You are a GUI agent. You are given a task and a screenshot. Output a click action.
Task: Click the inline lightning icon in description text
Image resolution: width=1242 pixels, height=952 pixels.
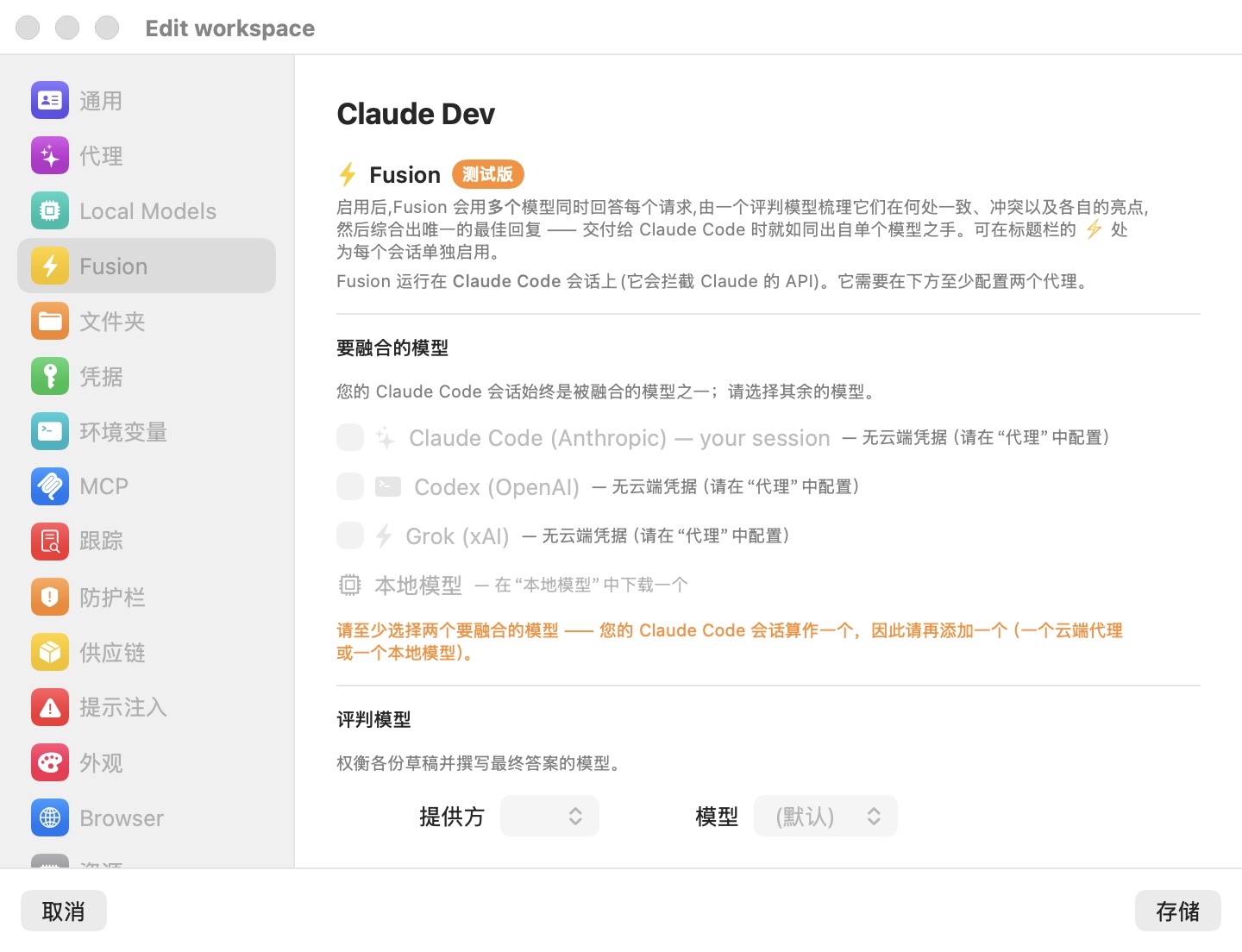[x=1094, y=229]
